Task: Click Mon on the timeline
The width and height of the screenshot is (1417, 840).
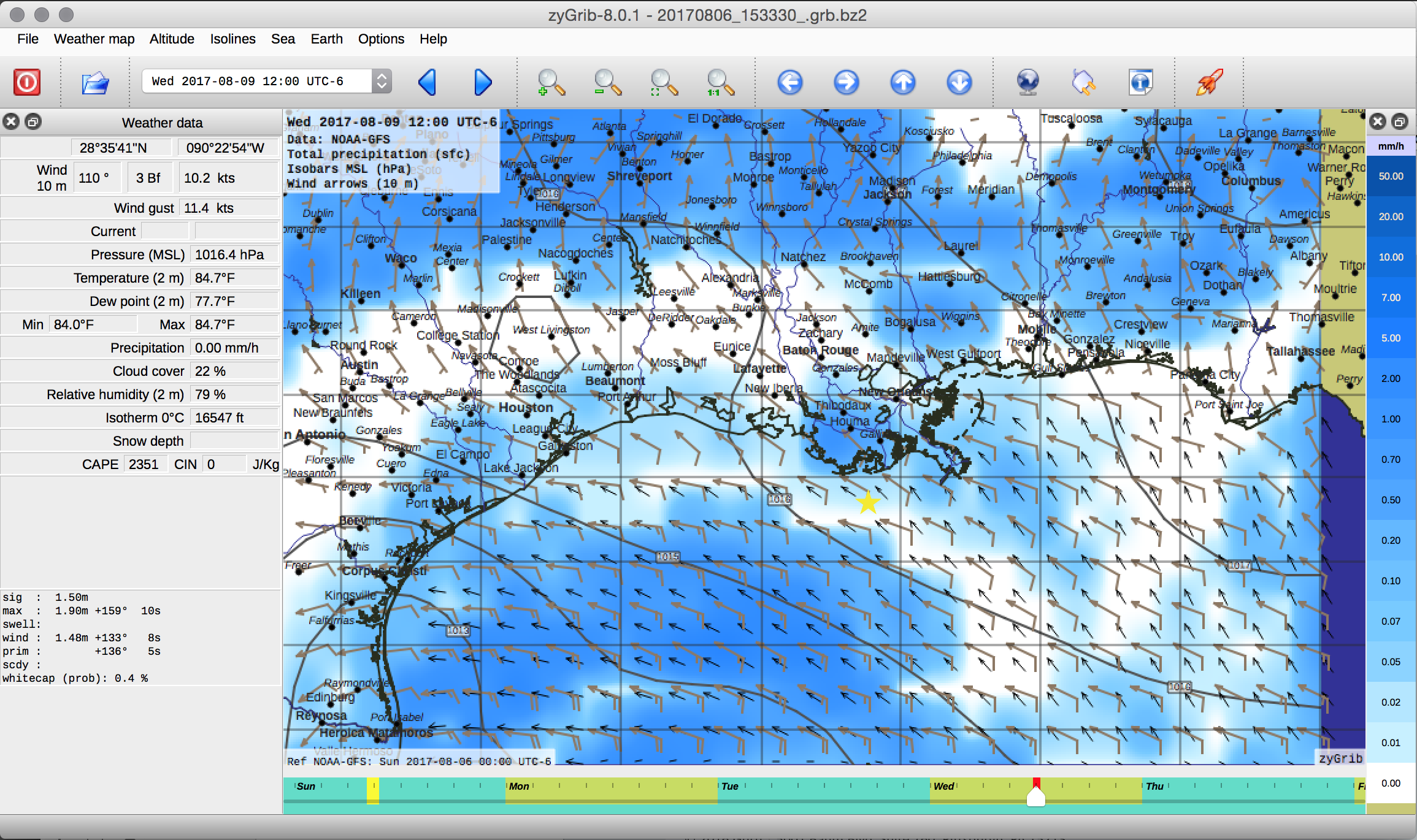Action: [x=519, y=786]
